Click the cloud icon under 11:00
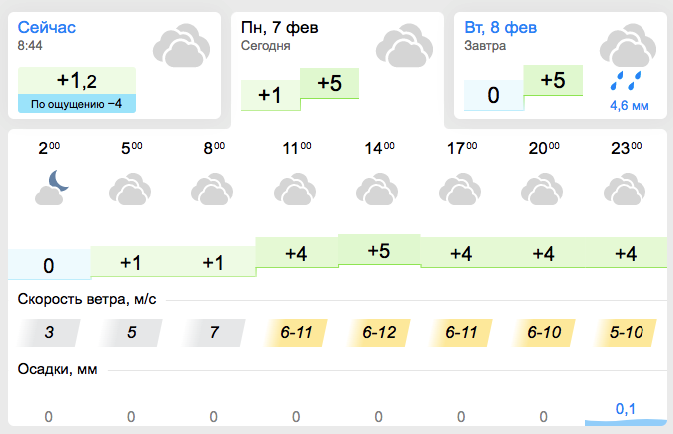This screenshot has width=673, height=434. point(295,189)
